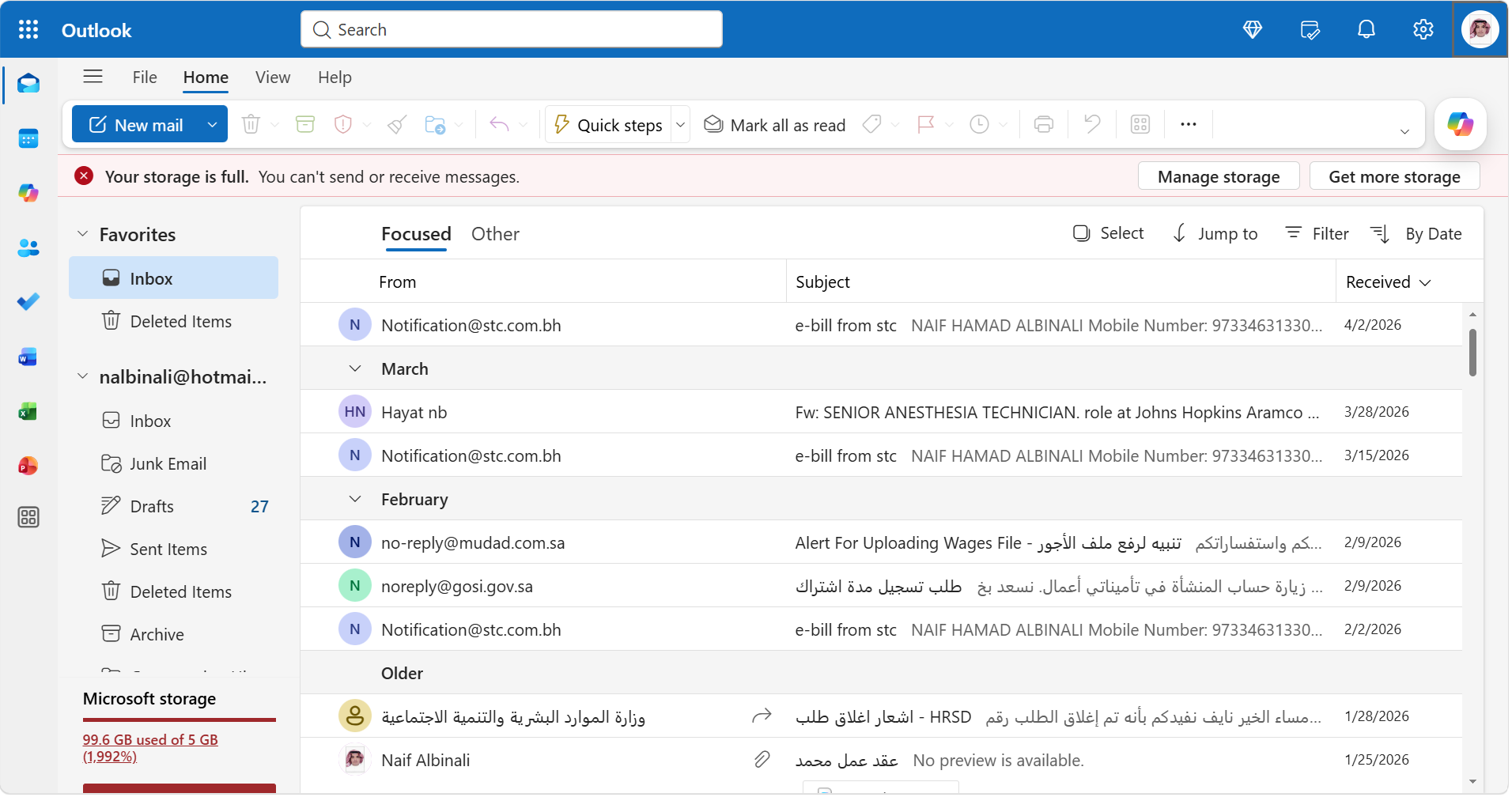Screen dimensions: 1512x797
Task: Click the Undo icon in ribbon
Action: click(1092, 124)
